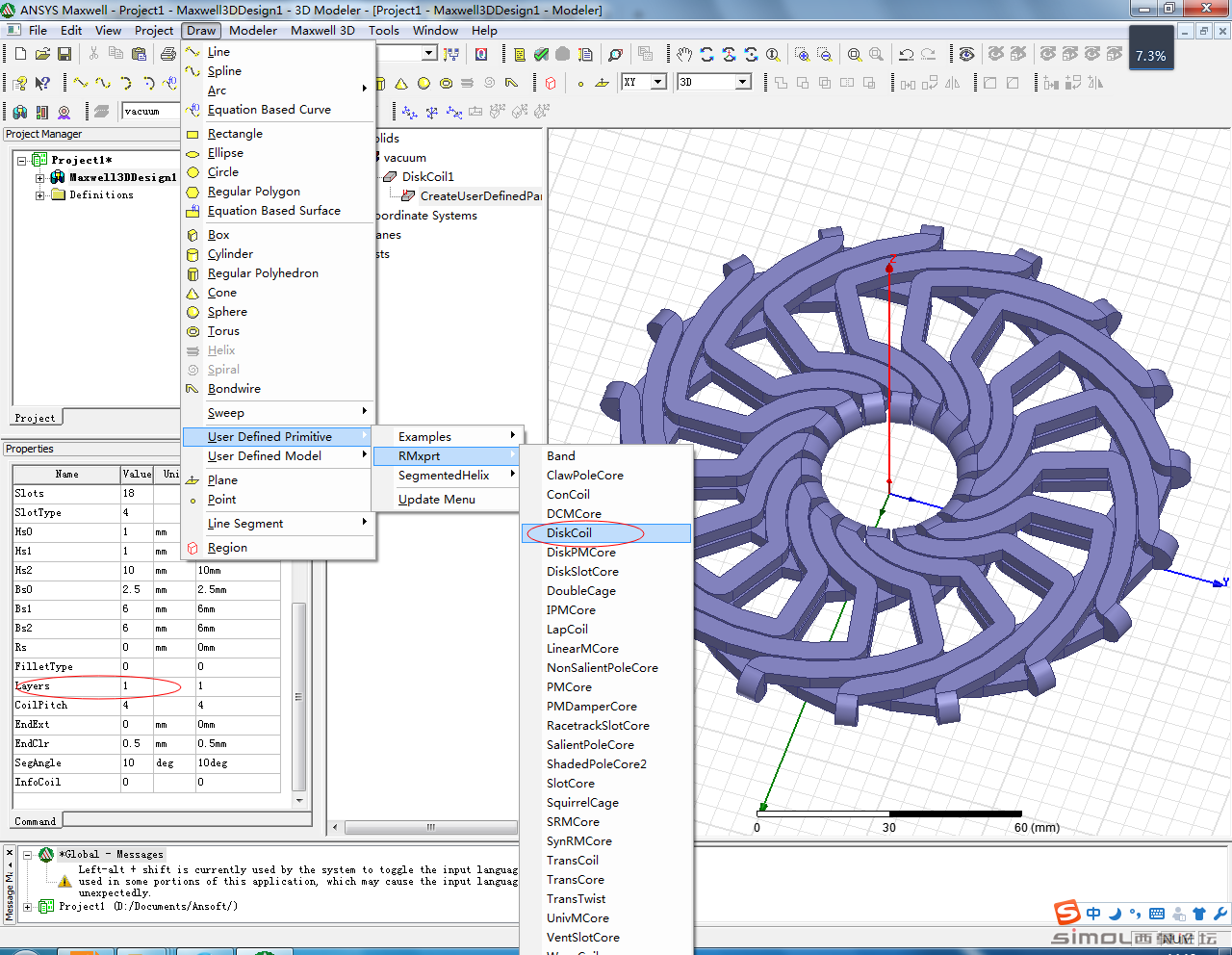Click the Slots value 18 cell
1232x955 pixels.
click(x=139, y=493)
